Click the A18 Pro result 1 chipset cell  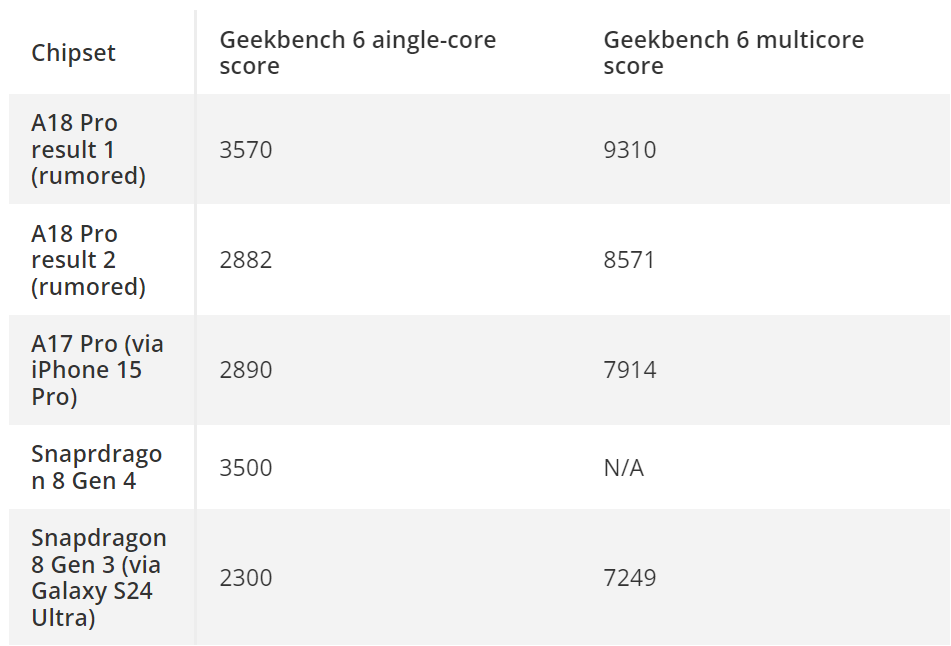tap(88, 150)
